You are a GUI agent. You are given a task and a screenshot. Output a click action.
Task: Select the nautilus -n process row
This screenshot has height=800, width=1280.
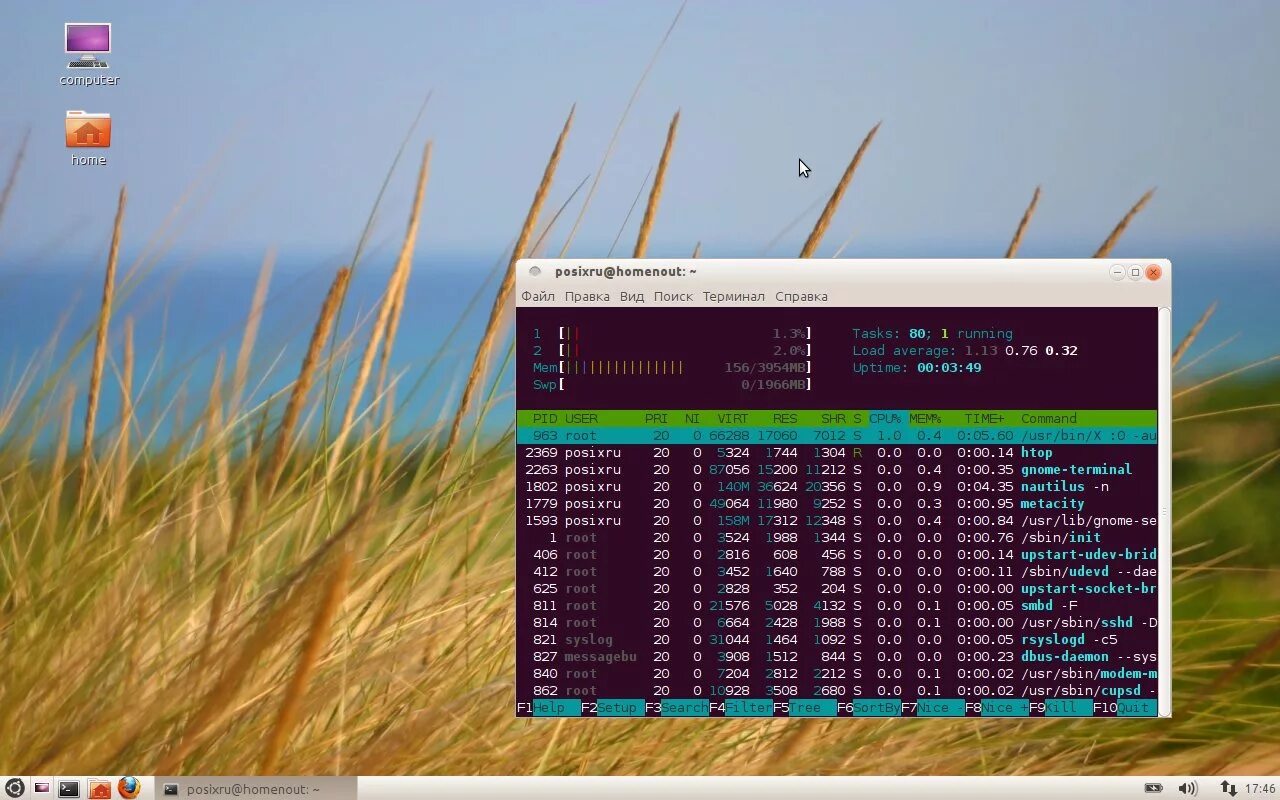click(837, 487)
